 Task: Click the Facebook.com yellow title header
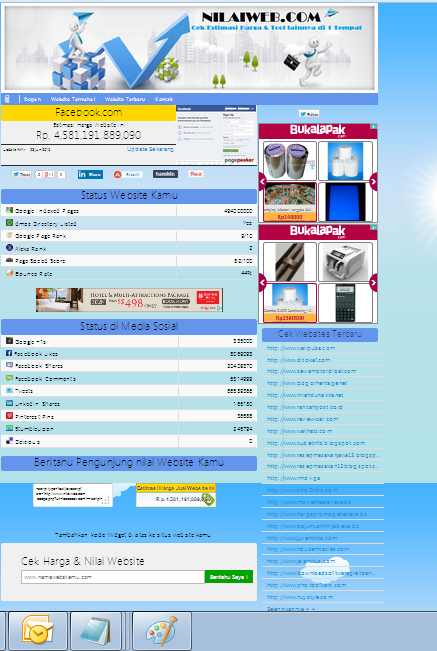[88, 113]
